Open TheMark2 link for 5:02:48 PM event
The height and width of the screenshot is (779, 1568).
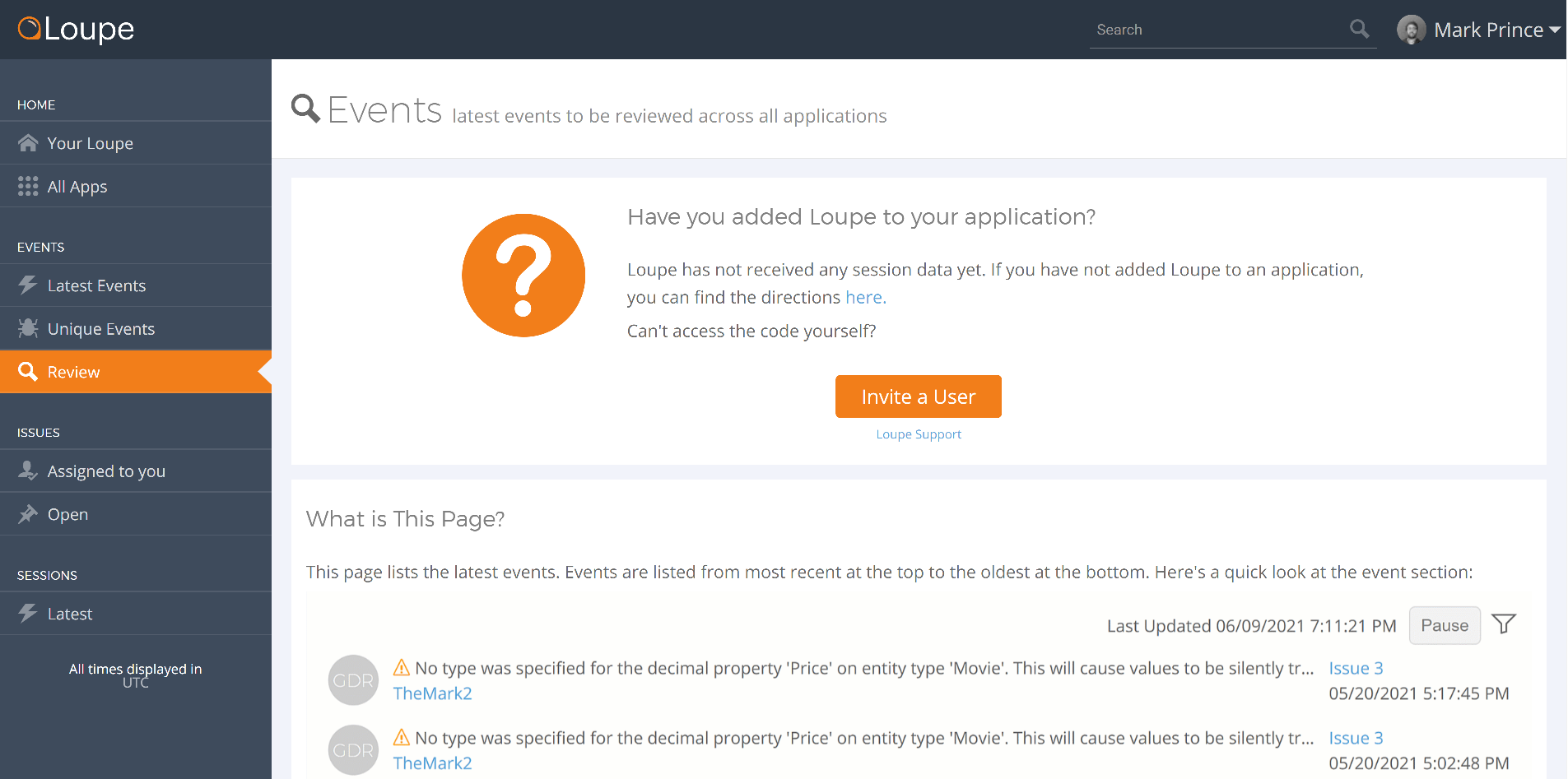(433, 763)
